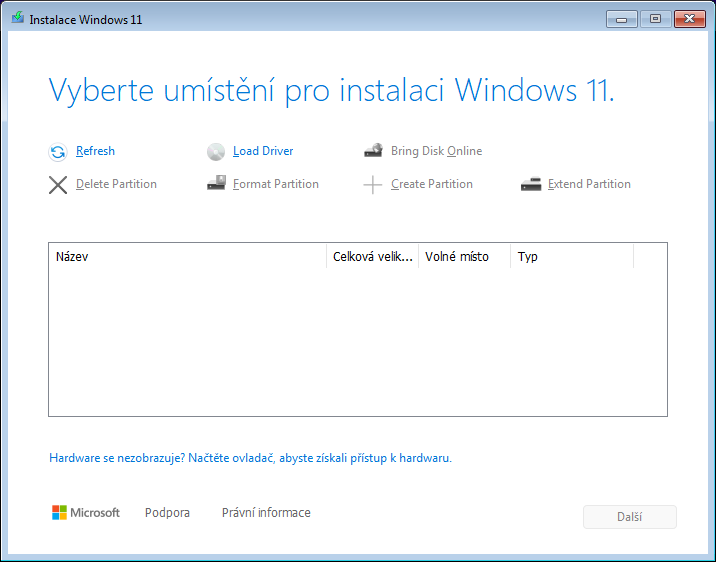Image resolution: width=716 pixels, height=562 pixels.
Task: Open the Podpora link
Action: point(167,513)
